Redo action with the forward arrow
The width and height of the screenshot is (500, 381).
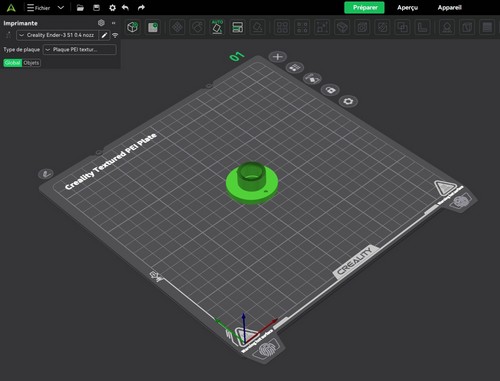141,8
